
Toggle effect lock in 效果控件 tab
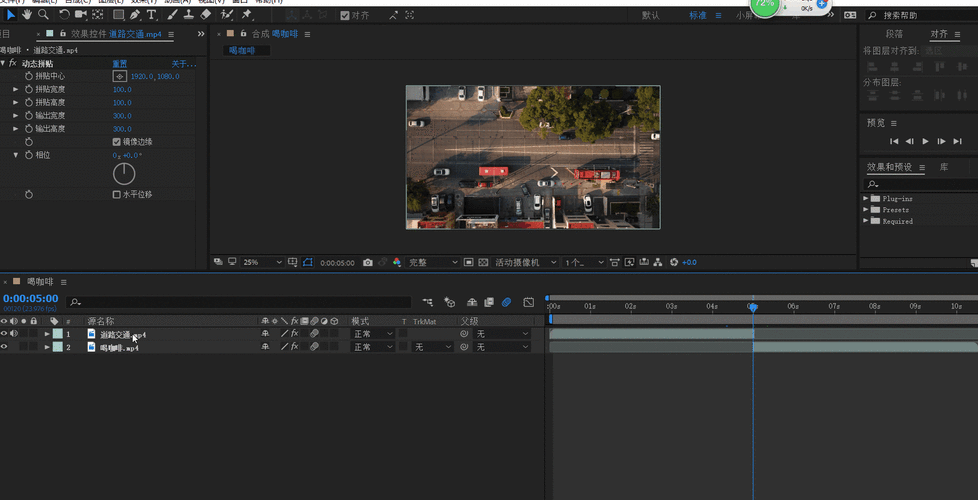pyautogui.click(x=64, y=34)
